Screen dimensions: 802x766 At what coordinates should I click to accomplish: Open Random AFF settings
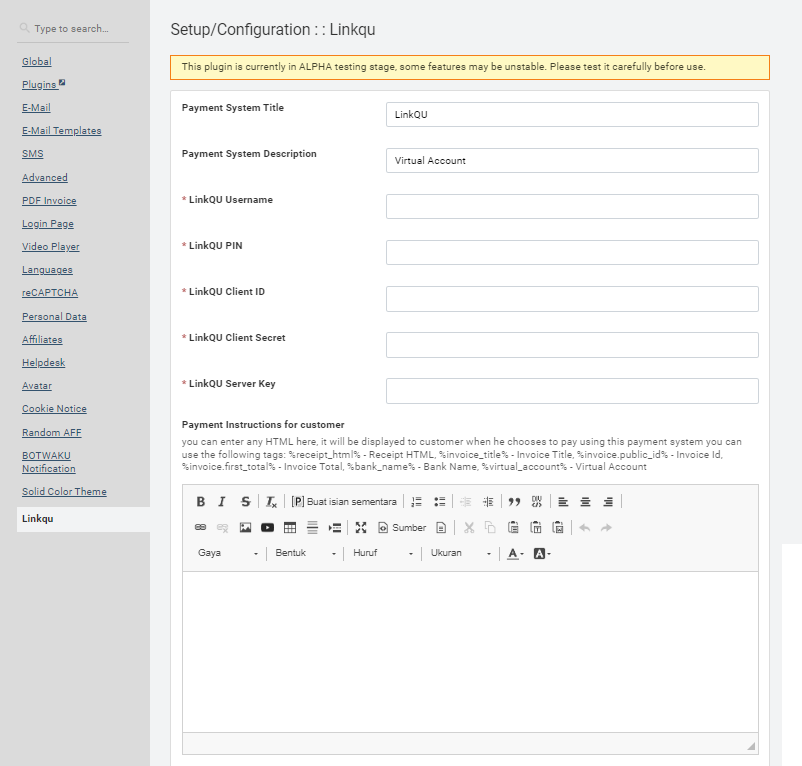pyautogui.click(x=52, y=433)
